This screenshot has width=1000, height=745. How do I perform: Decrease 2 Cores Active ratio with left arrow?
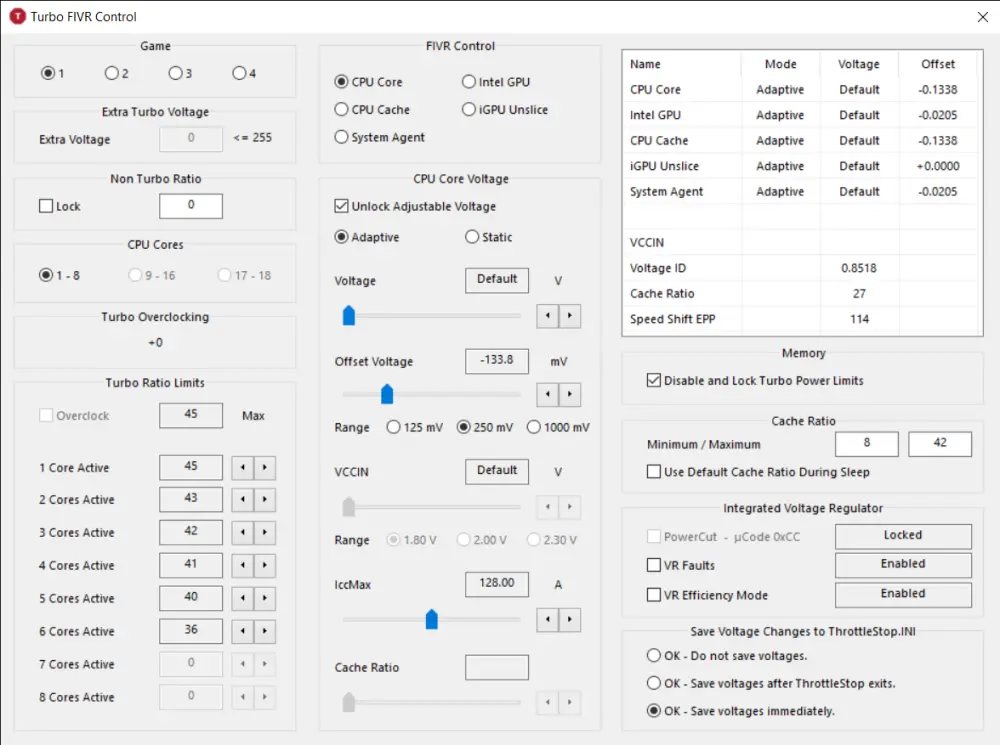pos(242,499)
